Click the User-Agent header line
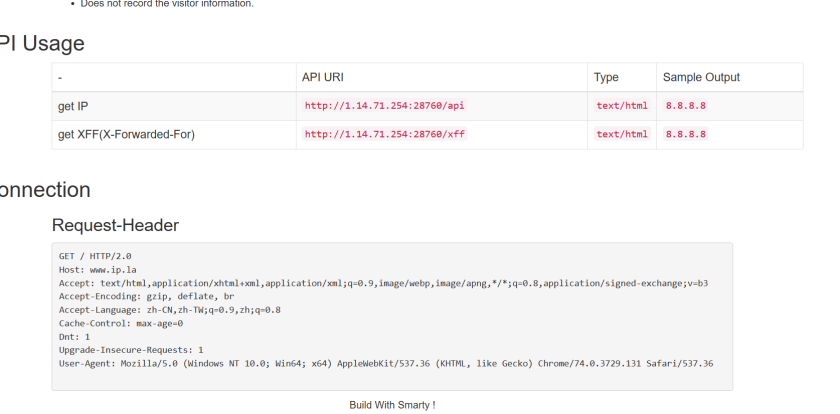The width and height of the screenshot is (840, 414). point(385,364)
